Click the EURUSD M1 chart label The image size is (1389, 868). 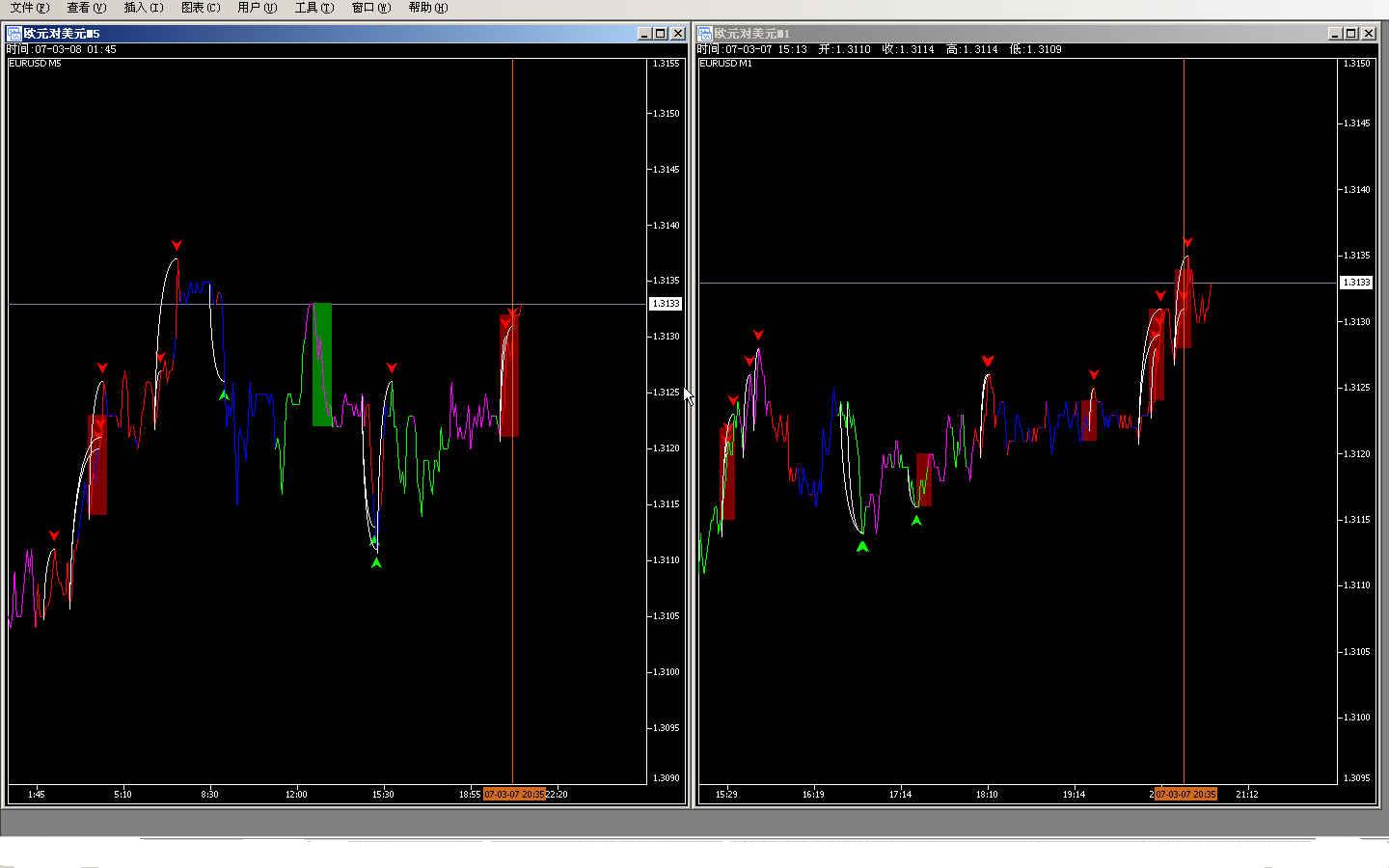pyautogui.click(x=725, y=64)
